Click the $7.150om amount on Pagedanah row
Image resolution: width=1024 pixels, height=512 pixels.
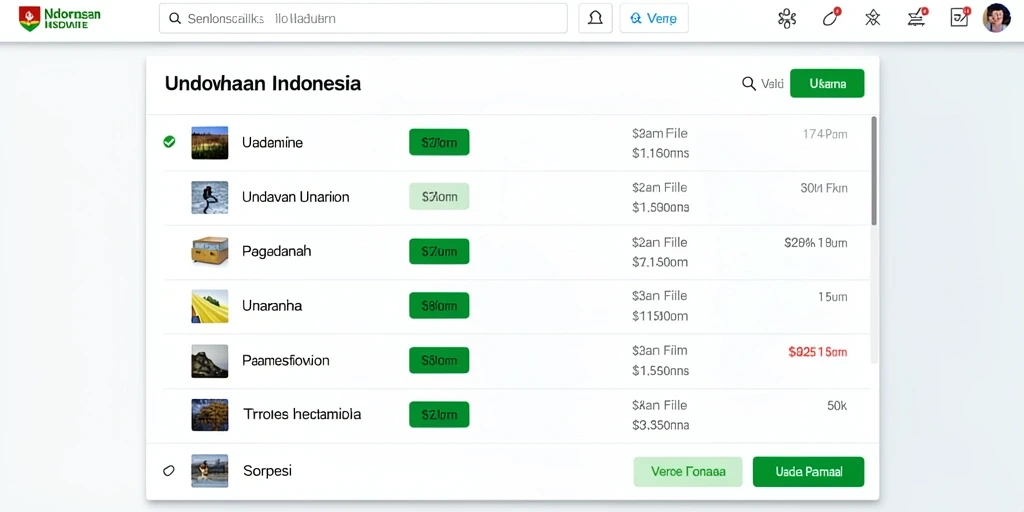[x=660, y=263]
